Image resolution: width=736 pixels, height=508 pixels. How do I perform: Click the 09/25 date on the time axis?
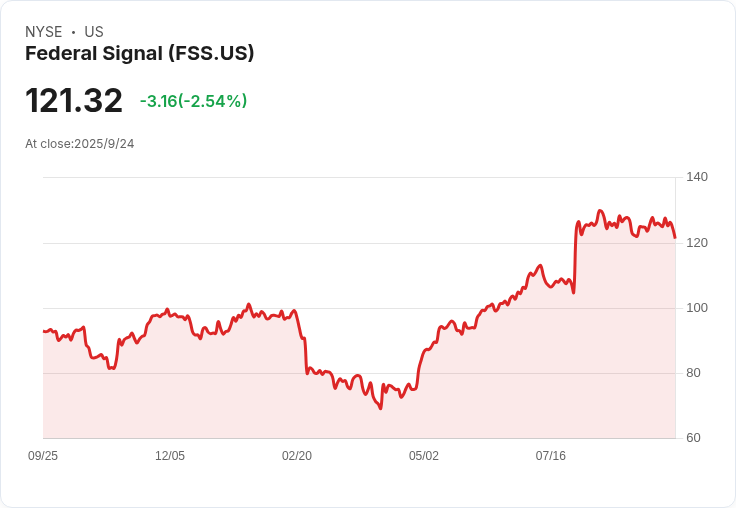[43, 456]
